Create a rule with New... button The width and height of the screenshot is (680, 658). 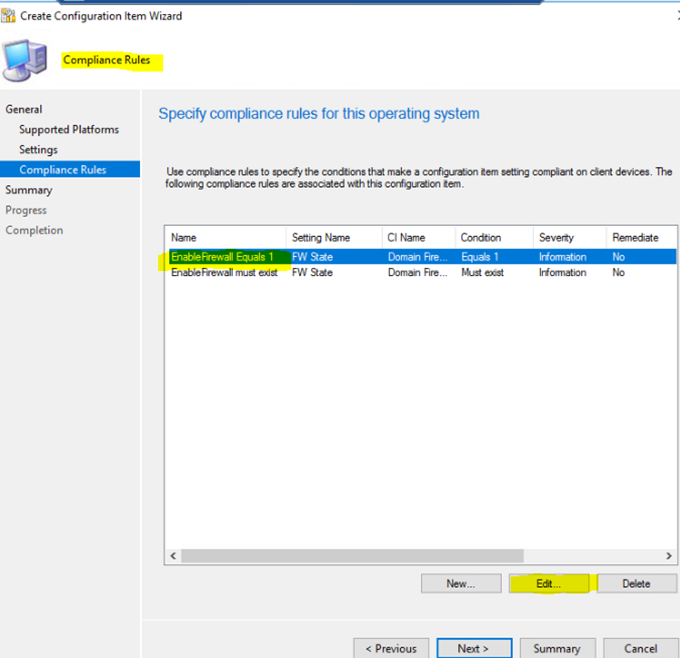(x=461, y=583)
